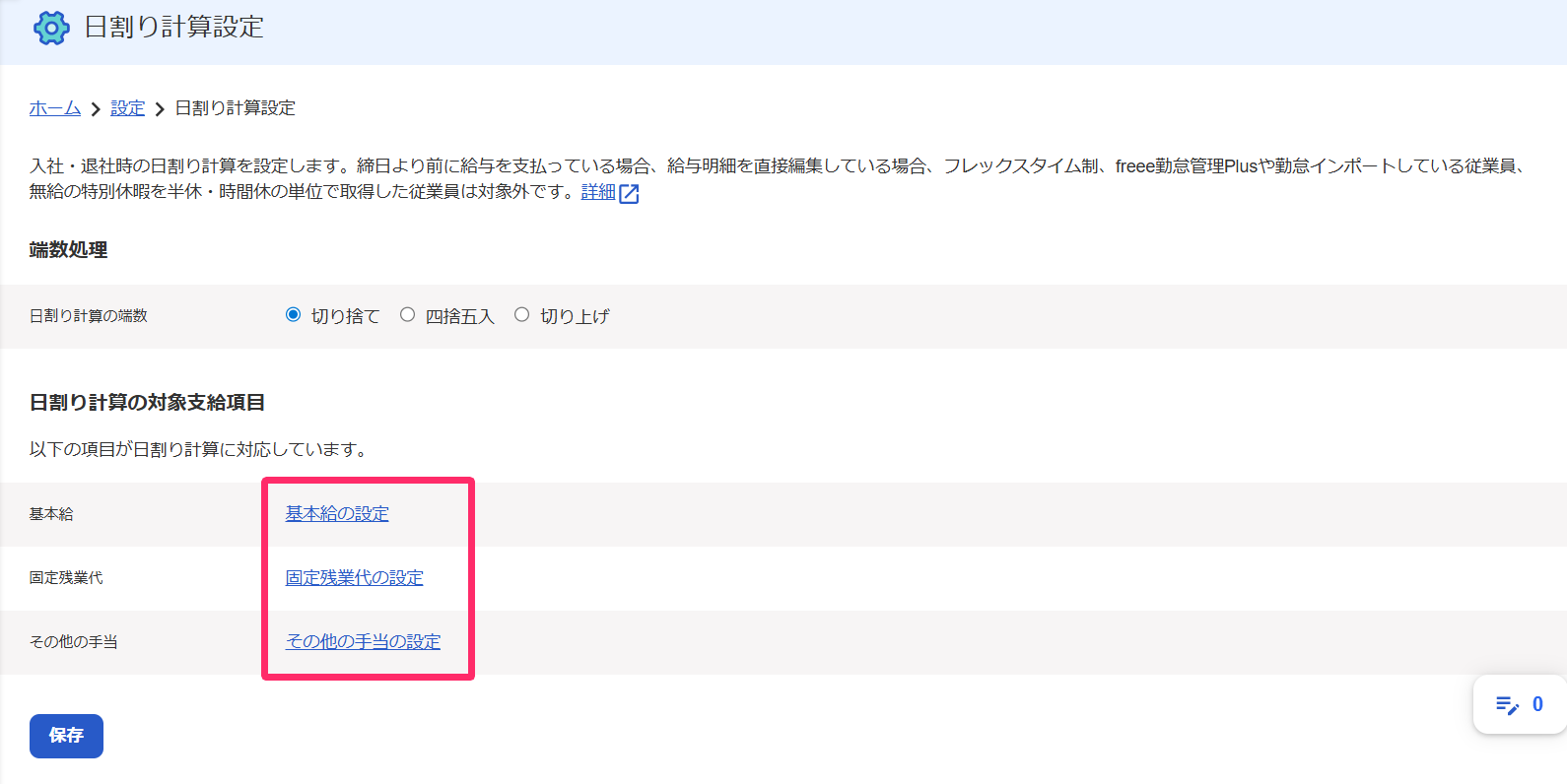Click the breadcrumb chevron after ホーム
Screen dimensions: 1567x784
(x=96, y=109)
